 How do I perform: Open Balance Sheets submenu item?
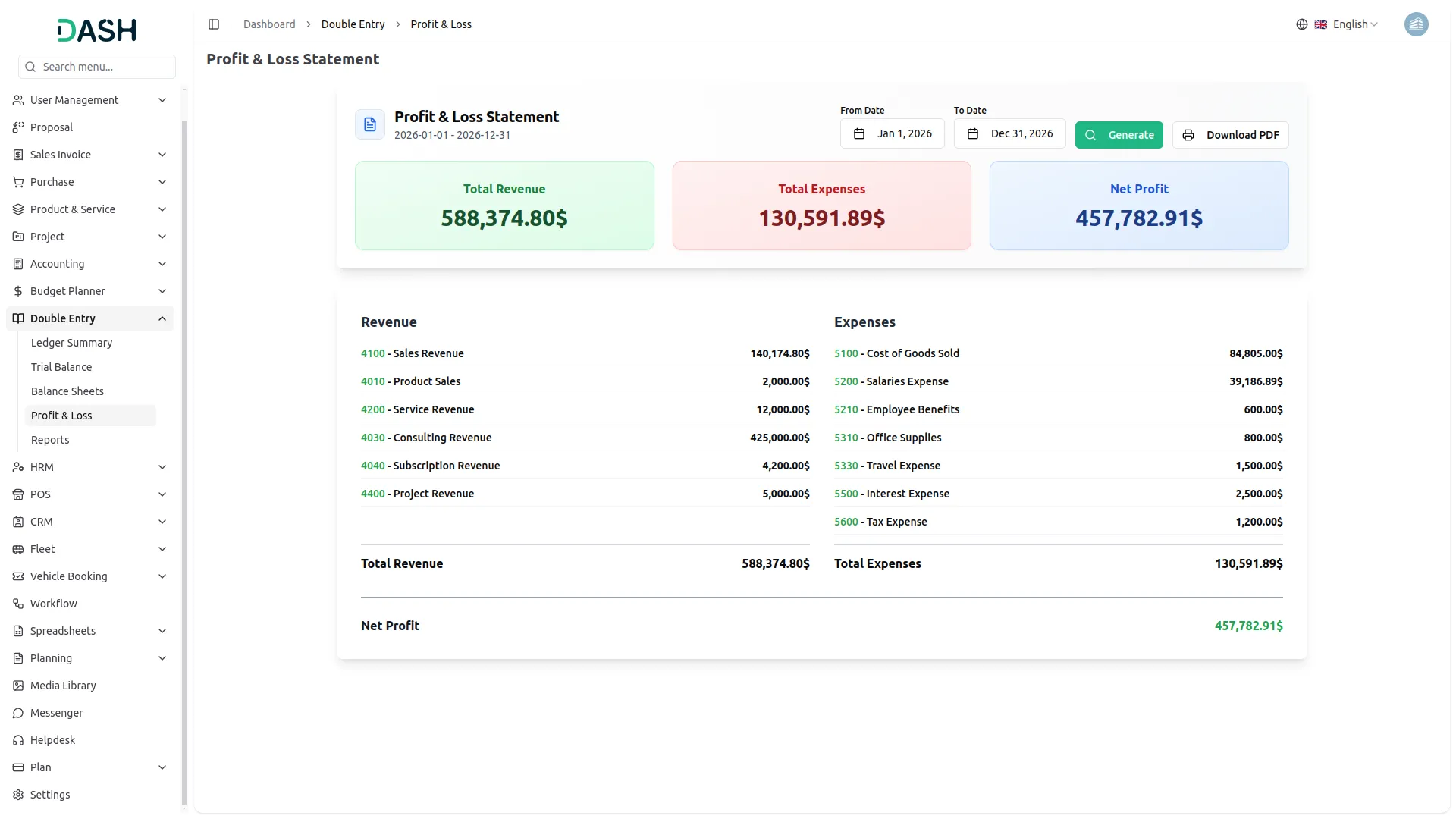67,391
